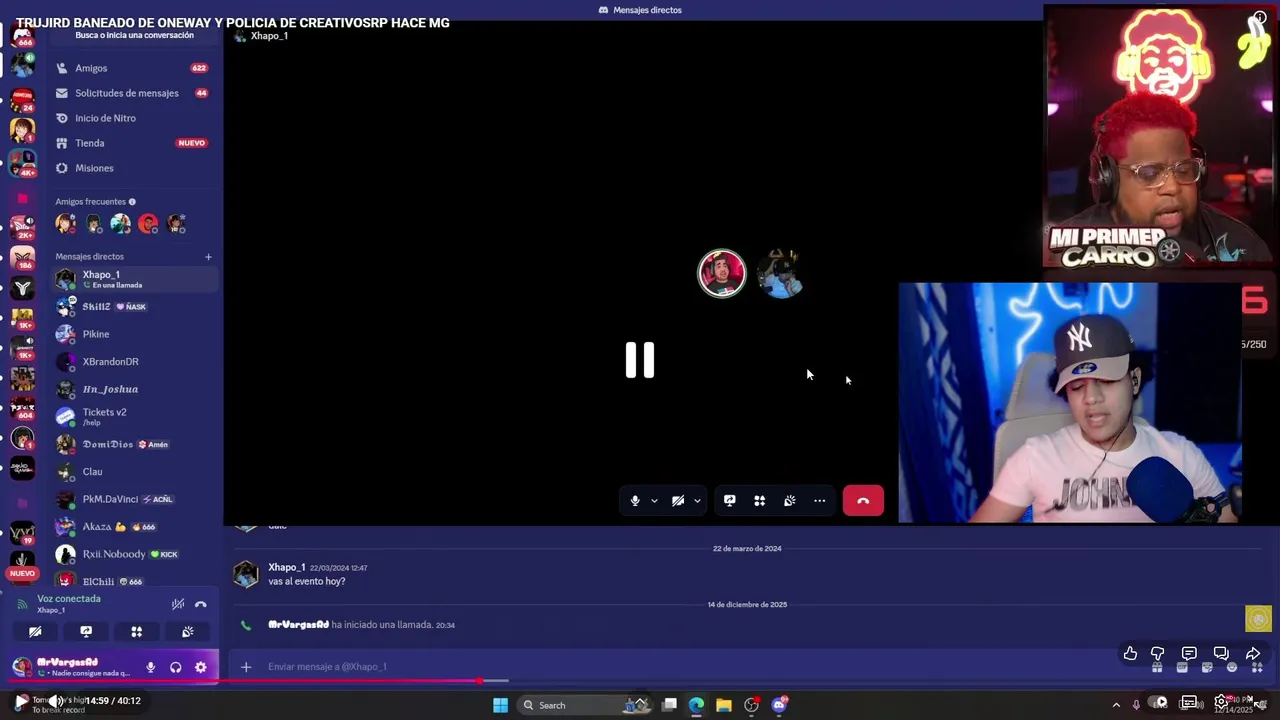Like the video with thumbs up

coord(1130,654)
